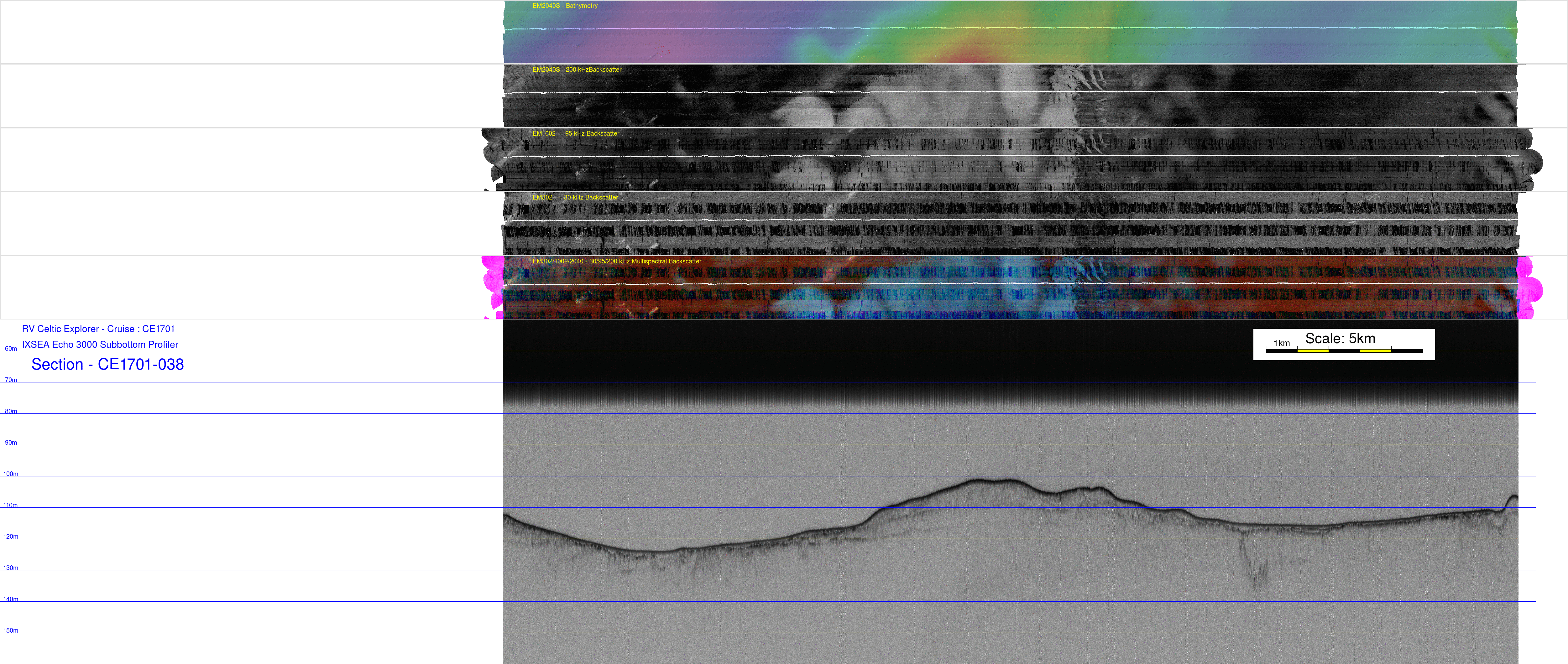
Task: Select the EM1002 95 kHz Backscatter label
Action: (x=575, y=134)
